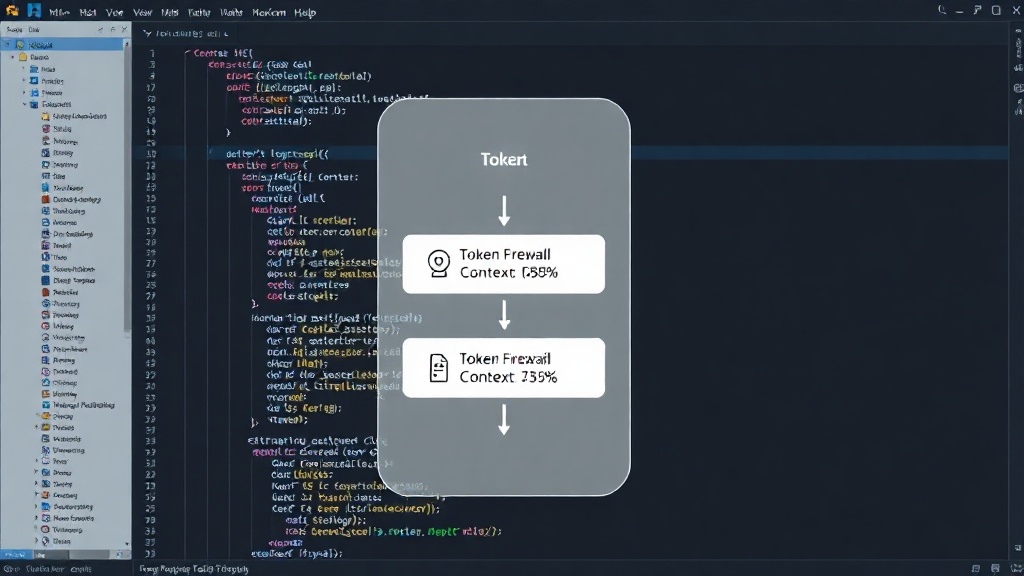The width and height of the screenshot is (1024, 576).
Task: Open the Help menu
Action: (x=305, y=12)
